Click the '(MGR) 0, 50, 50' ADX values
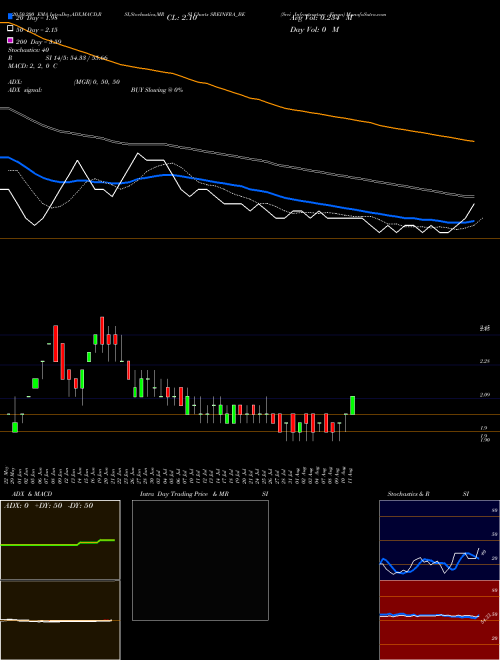This screenshot has width=500, height=660. tap(97, 82)
